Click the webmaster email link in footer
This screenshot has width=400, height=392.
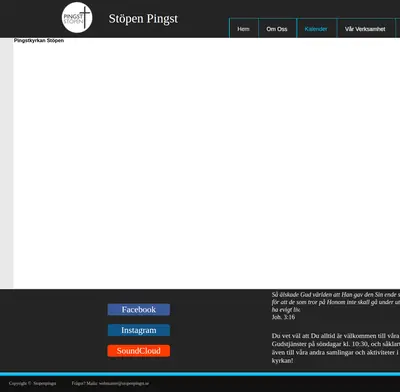click(x=124, y=383)
